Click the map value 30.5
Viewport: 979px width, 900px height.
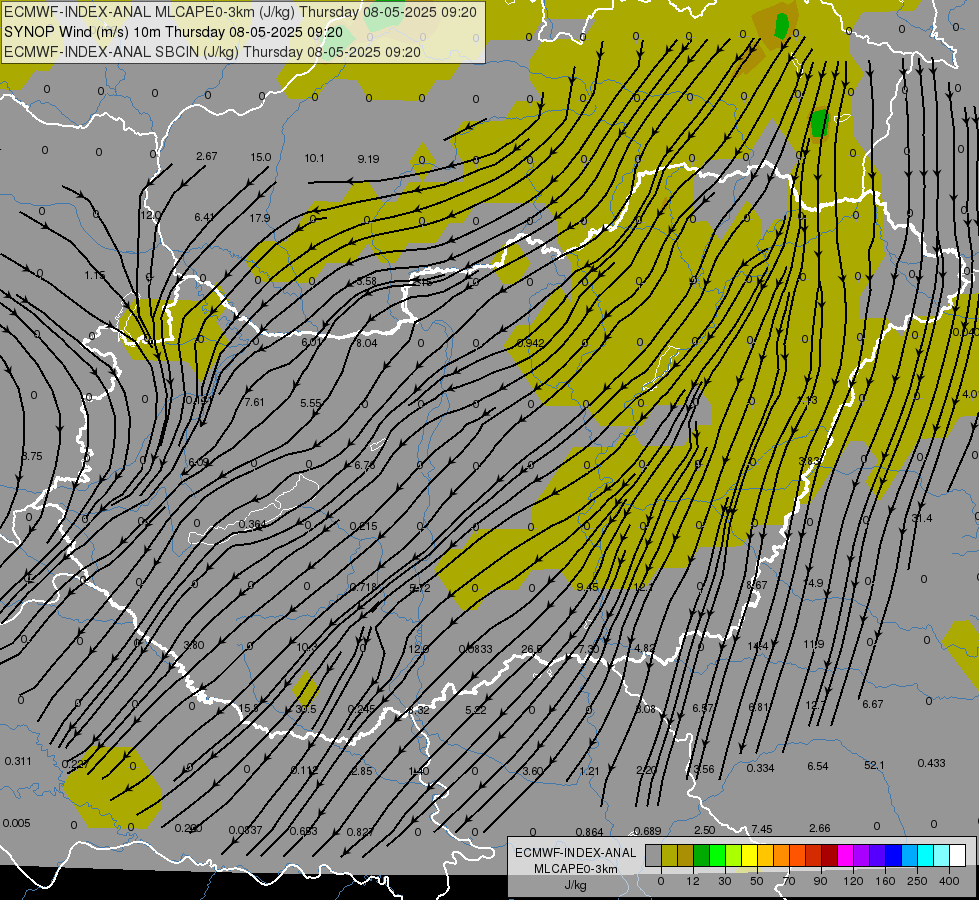[x=306, y=710]
